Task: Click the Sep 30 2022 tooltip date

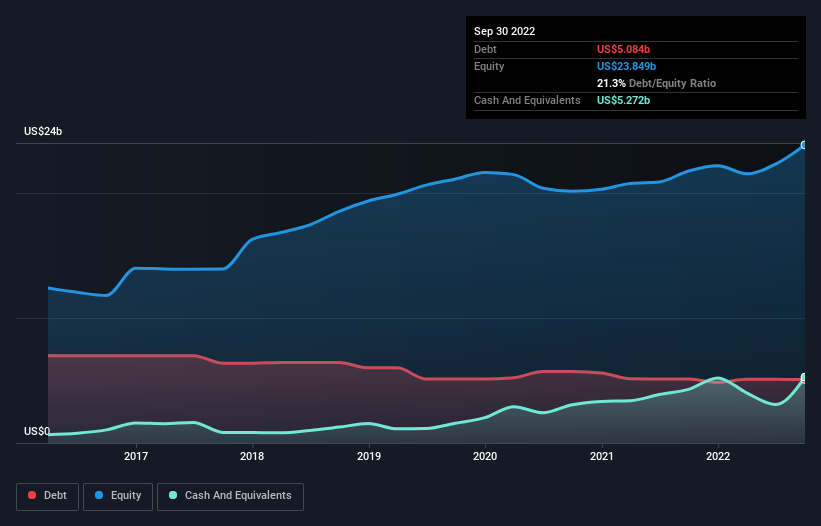Action: click(x=504, y=31)
